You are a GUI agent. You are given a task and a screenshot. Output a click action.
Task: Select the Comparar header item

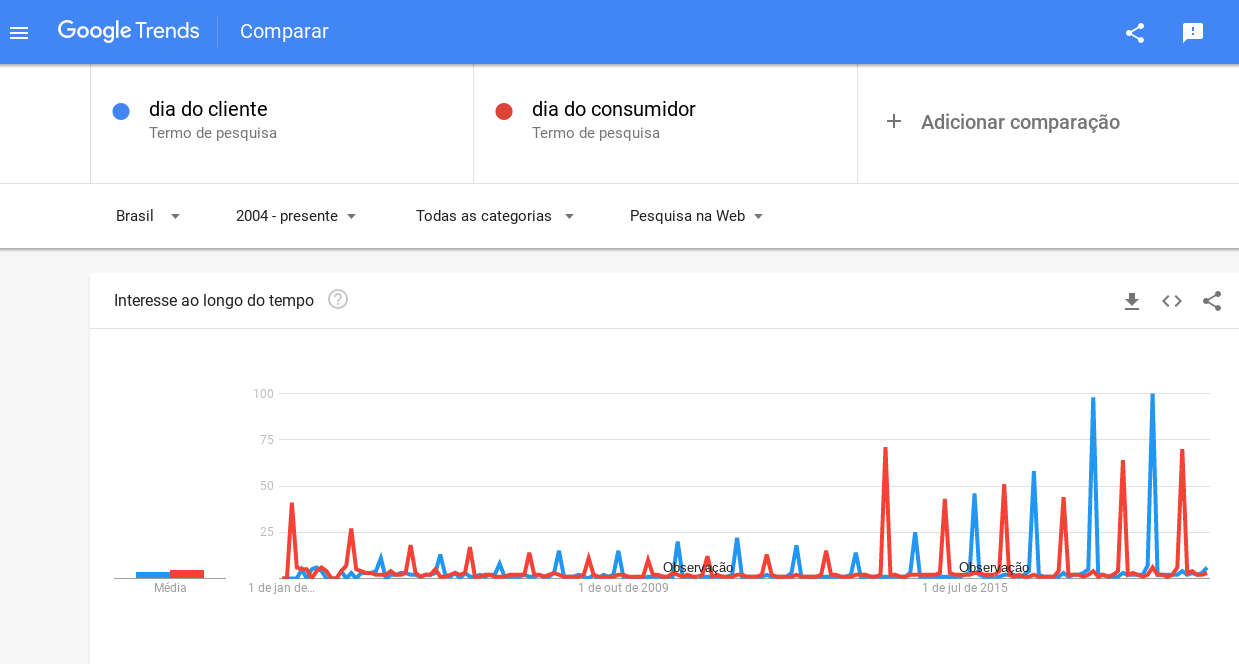tap(284, 31)
